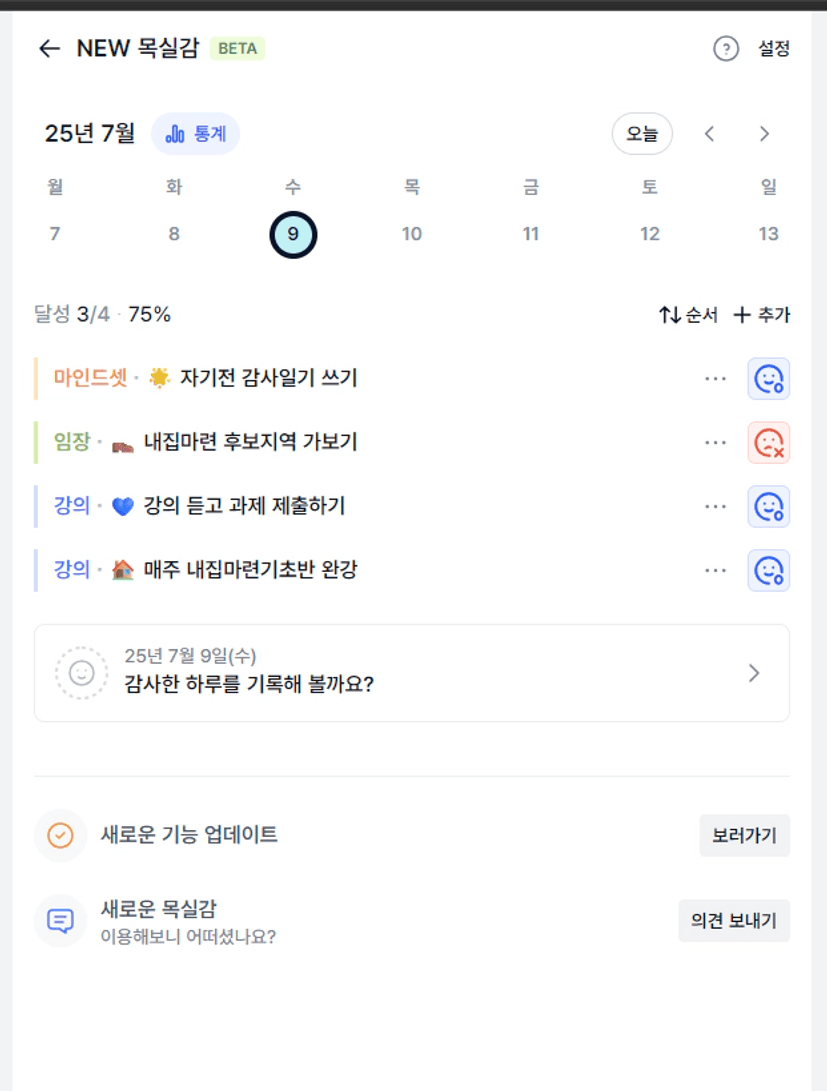Click the 순서 sort order icon

670,315
